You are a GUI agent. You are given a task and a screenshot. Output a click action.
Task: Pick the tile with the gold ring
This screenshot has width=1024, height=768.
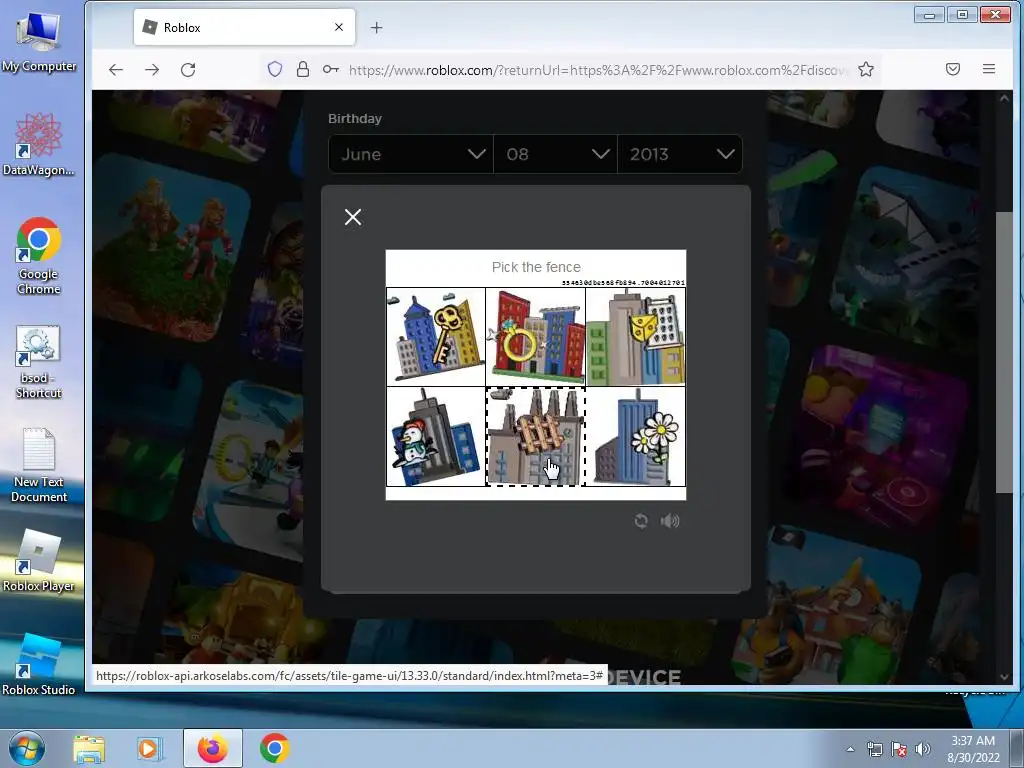pyautogui.click(x=536, y=337)
